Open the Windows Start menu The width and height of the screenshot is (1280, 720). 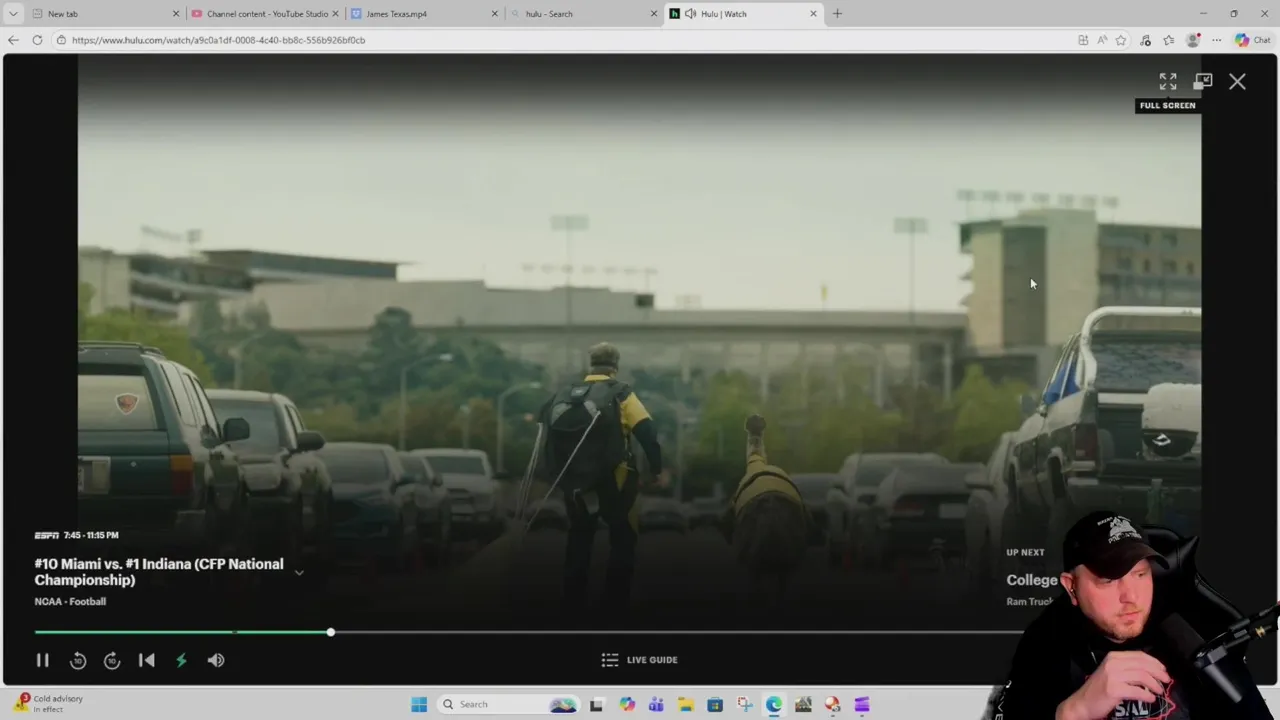coord(419,704)
